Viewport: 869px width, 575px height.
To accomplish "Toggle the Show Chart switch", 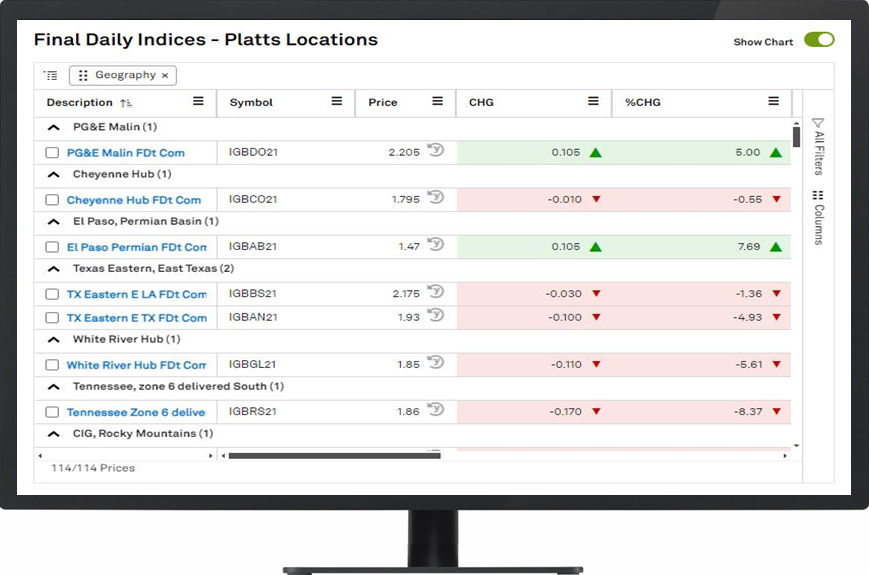I will tap(819, 40).
